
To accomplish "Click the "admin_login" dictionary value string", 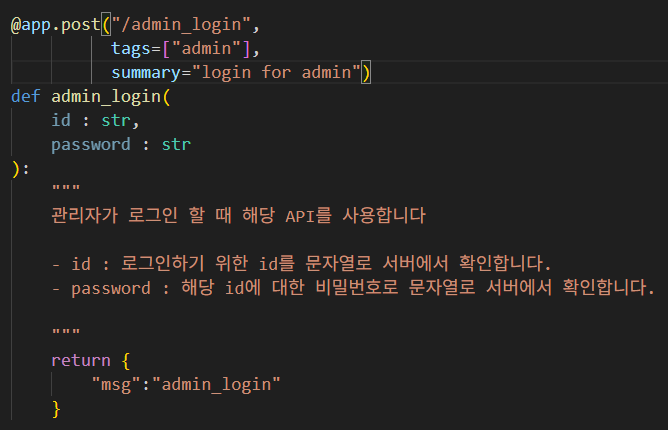I will point(216,385).
